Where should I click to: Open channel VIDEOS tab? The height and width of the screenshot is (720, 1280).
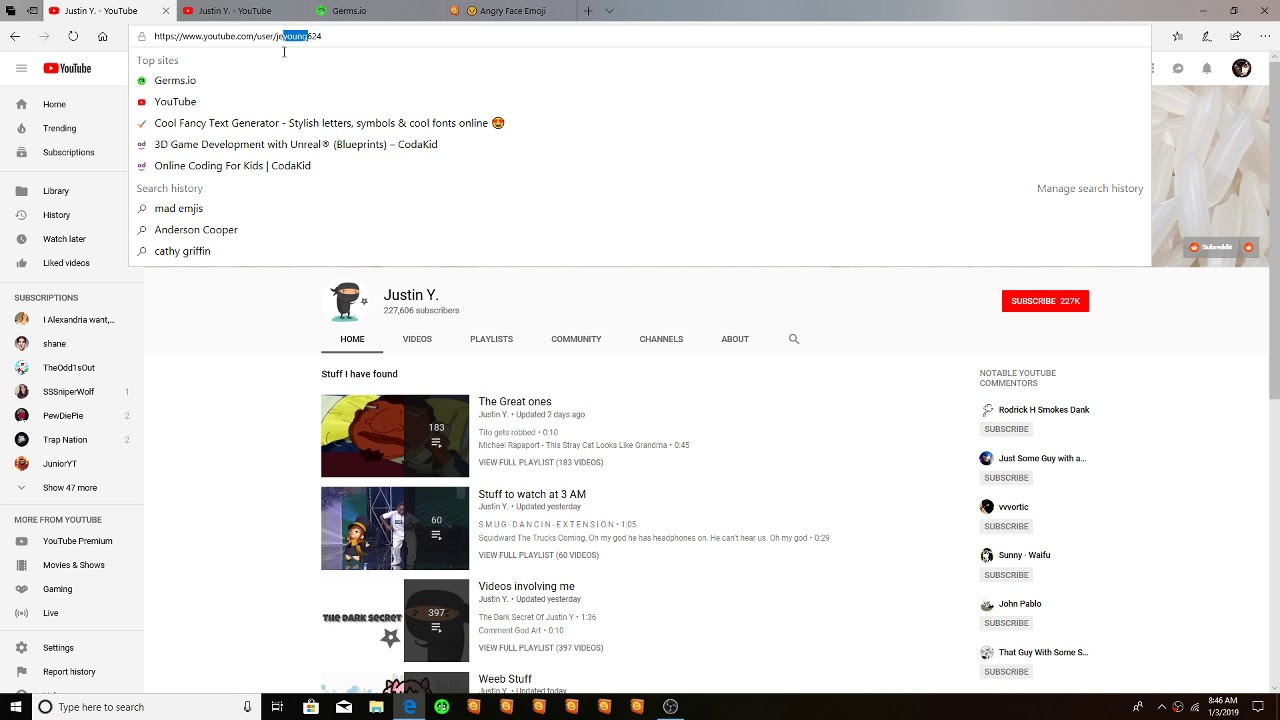click(x=417, y=339)
